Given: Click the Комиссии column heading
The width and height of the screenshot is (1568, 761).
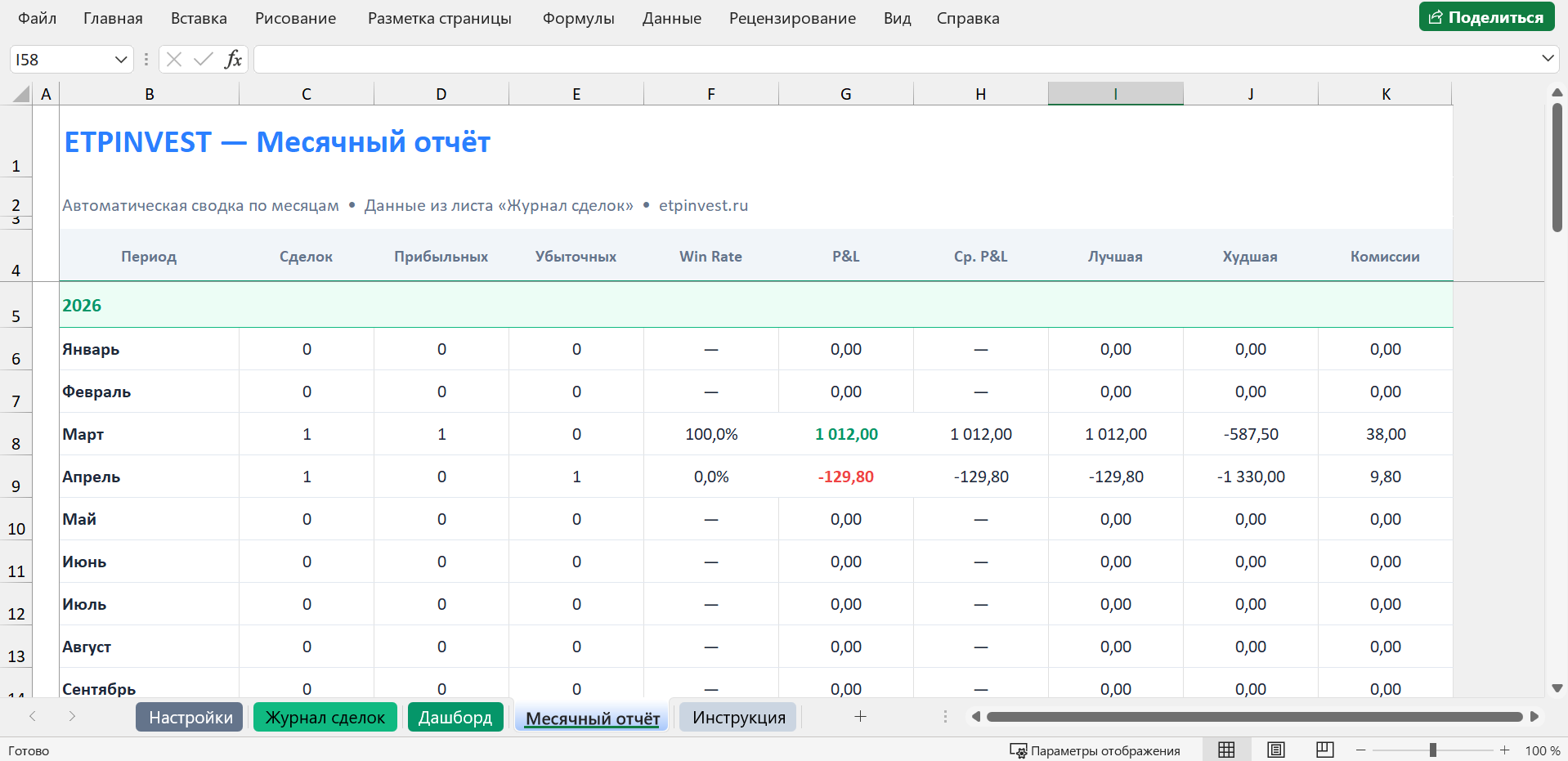Looking at the screenshot, I should (x=1385, y=257).
